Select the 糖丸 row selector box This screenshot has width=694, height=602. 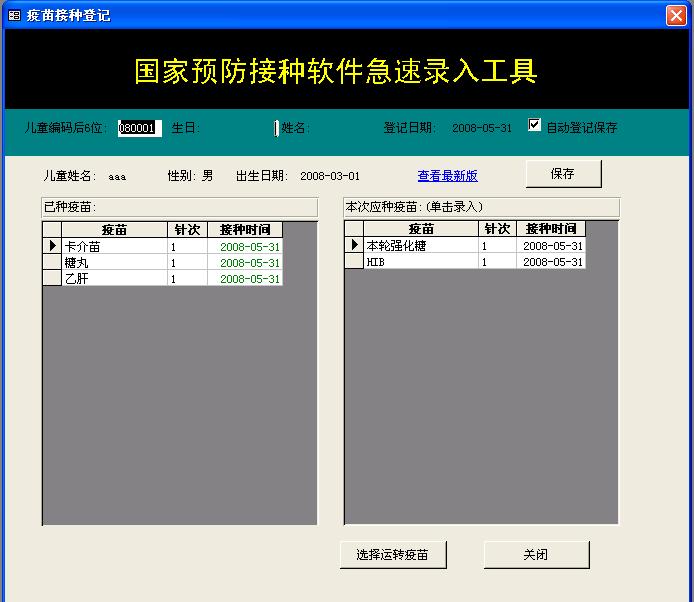pos(52,262)
